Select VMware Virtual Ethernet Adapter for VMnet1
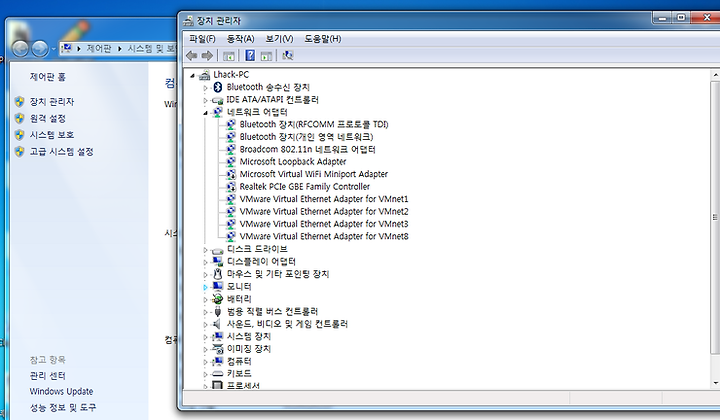The image size is (720, 420). pos(324,199)
